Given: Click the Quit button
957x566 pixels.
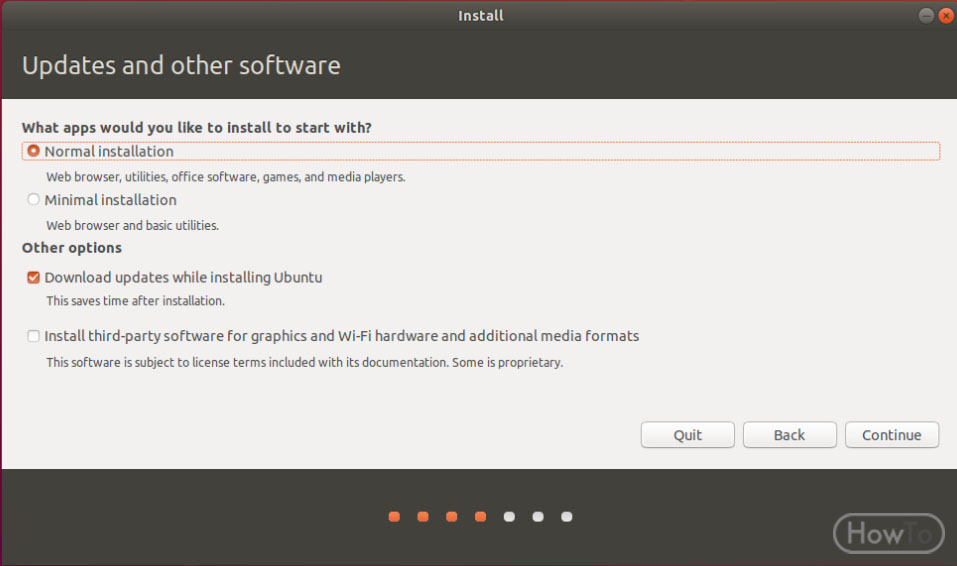Looking at the screenshot, I should pyautogui.click(x=687, y=435).
